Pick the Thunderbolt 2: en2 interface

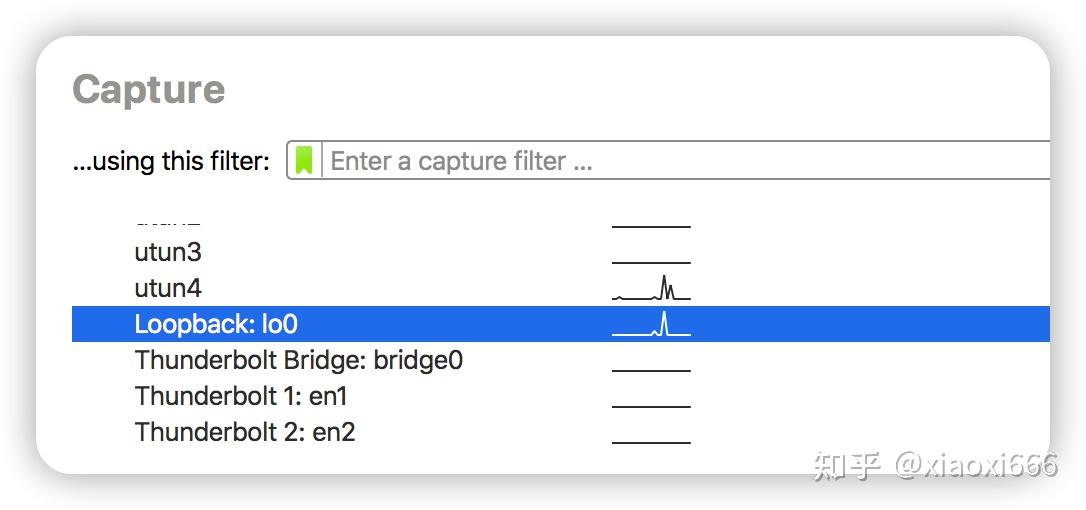[x=245, y=432]
